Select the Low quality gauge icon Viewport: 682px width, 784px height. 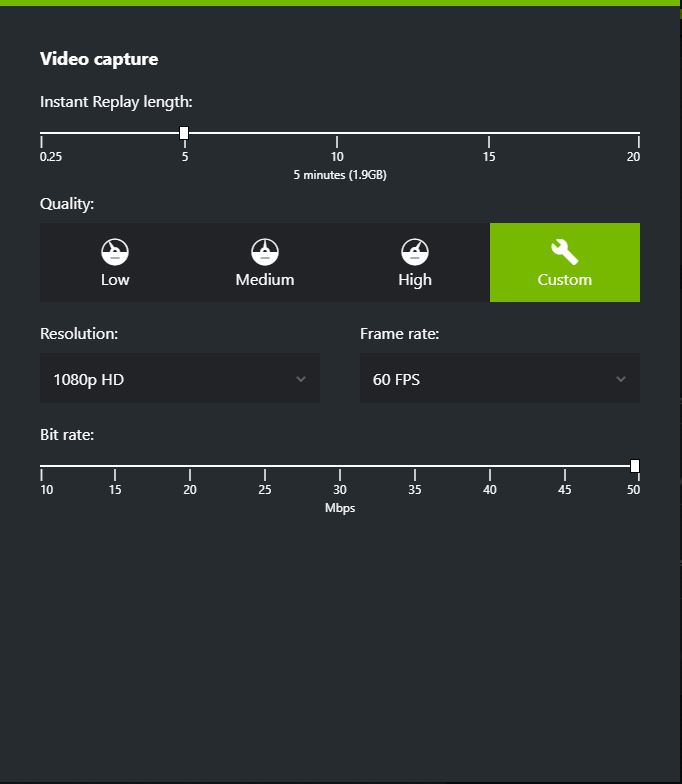click(x=115, y=252)
